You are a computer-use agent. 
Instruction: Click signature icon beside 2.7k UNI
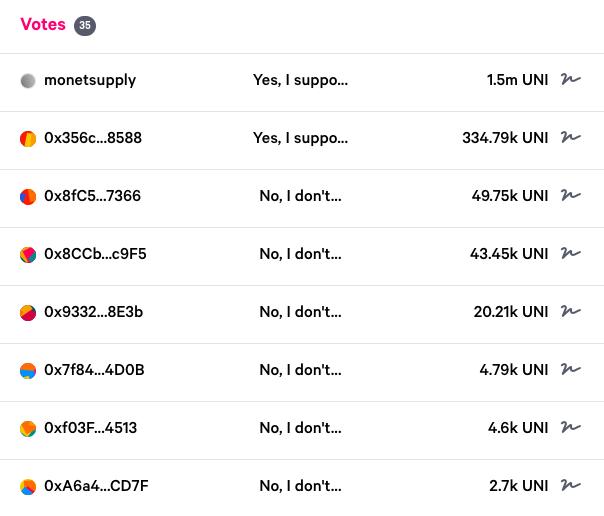[x=570, y=486]
